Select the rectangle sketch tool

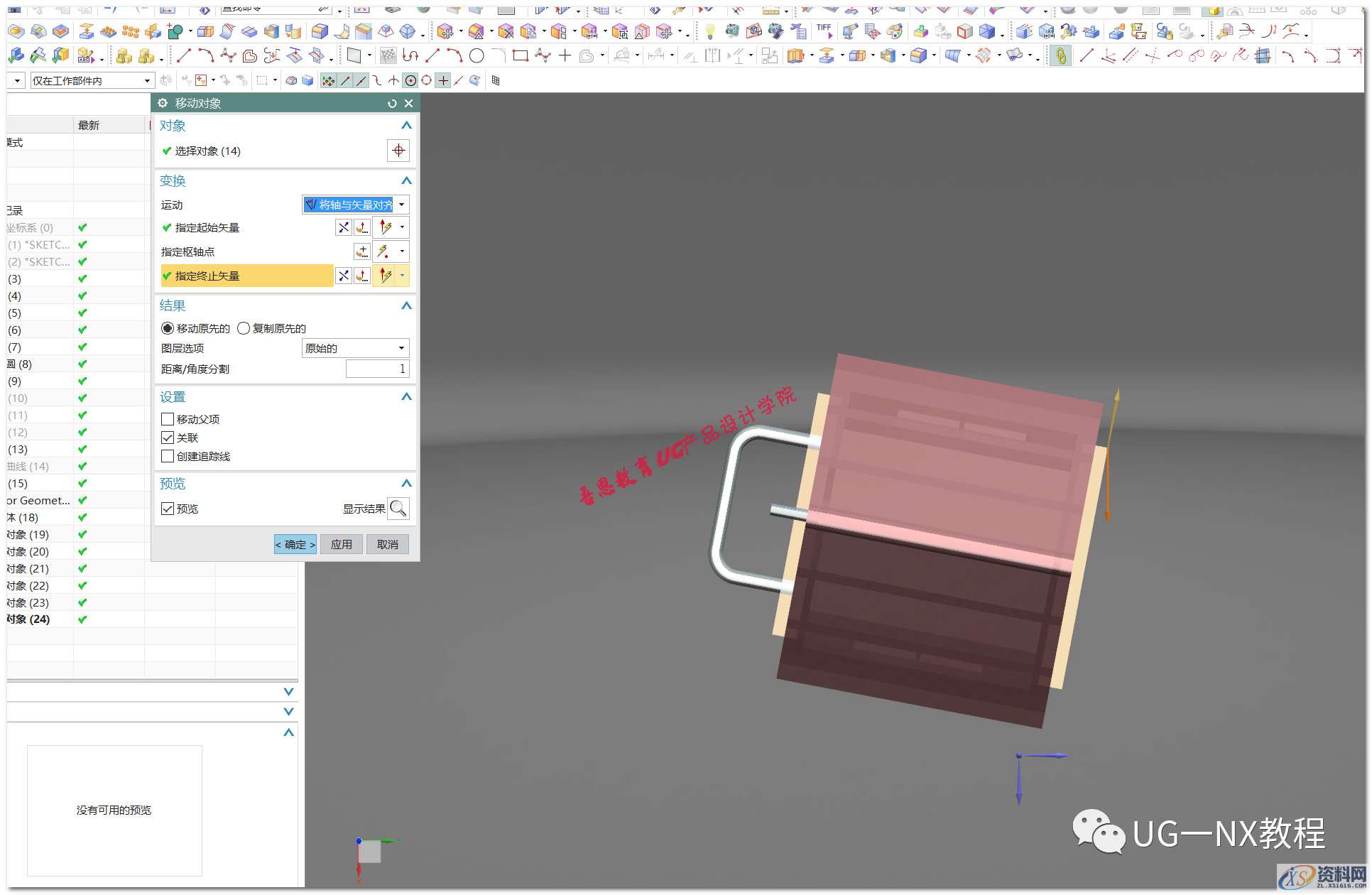coord(520,55)
